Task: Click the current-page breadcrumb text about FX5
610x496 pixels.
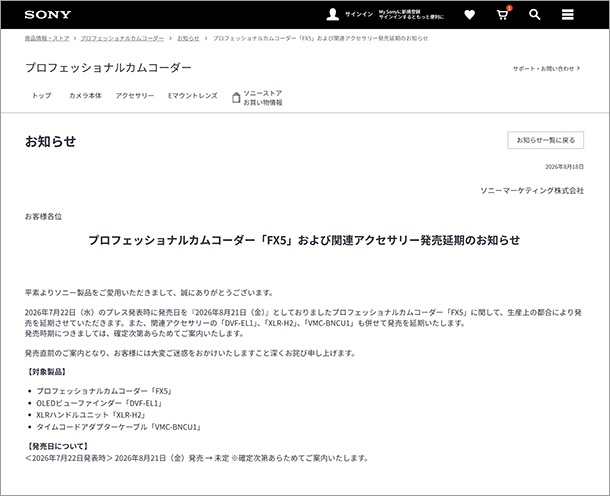Action: tap(321, 38)
